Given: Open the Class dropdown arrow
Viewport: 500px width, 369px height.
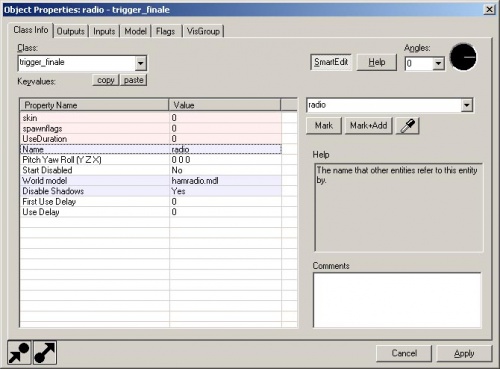Looking at the screenshot, I should click(141, 63).
